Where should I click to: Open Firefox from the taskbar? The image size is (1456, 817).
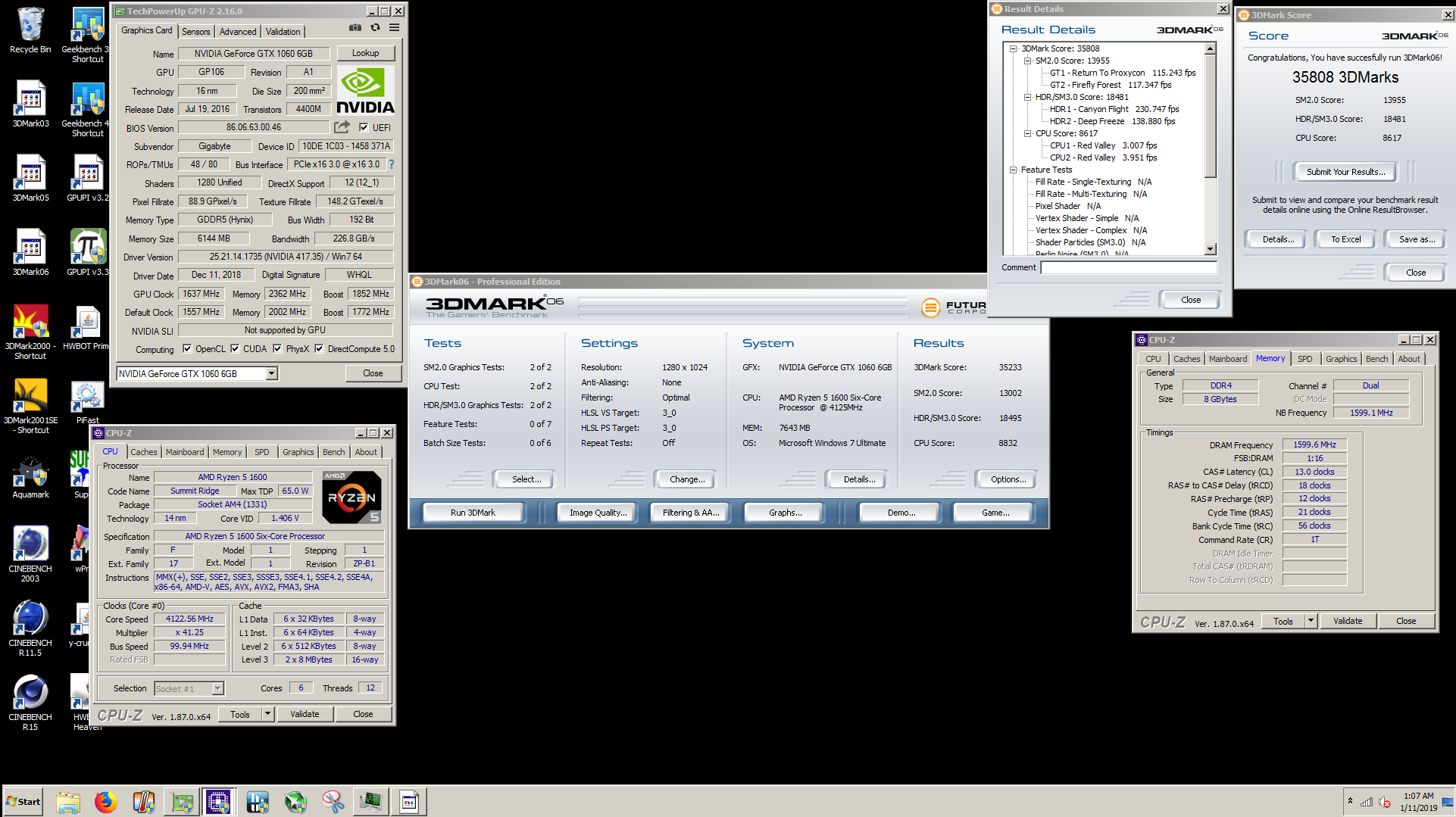106,802
